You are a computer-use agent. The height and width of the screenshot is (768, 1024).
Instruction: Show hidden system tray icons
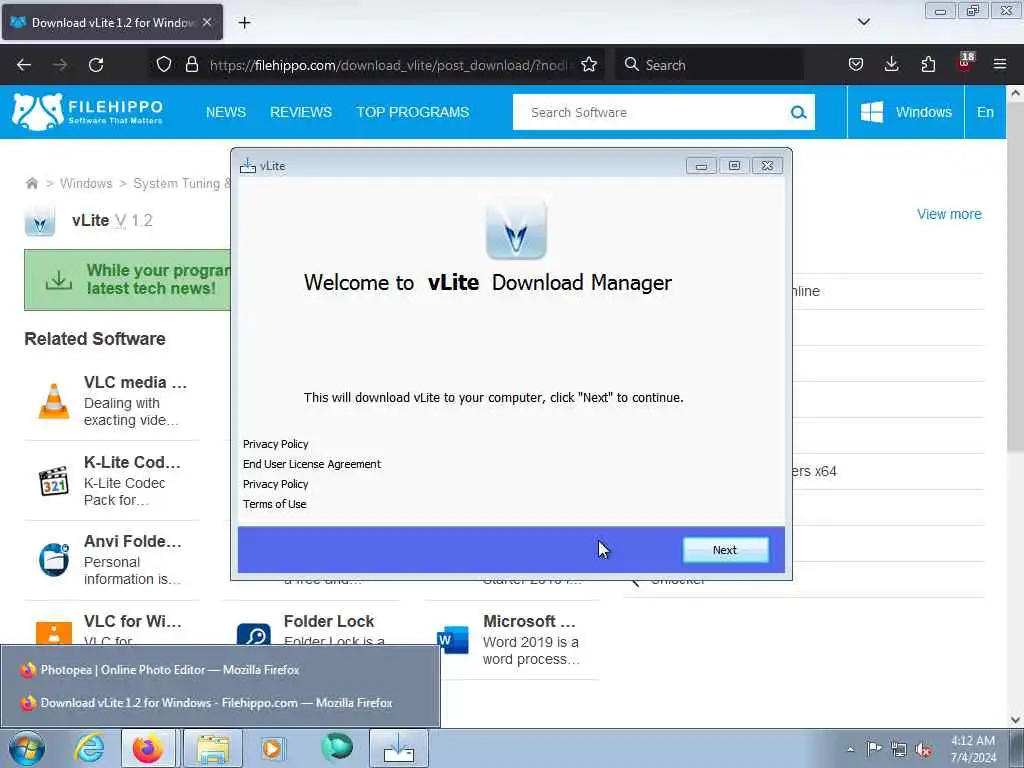(x=850, y=749)
